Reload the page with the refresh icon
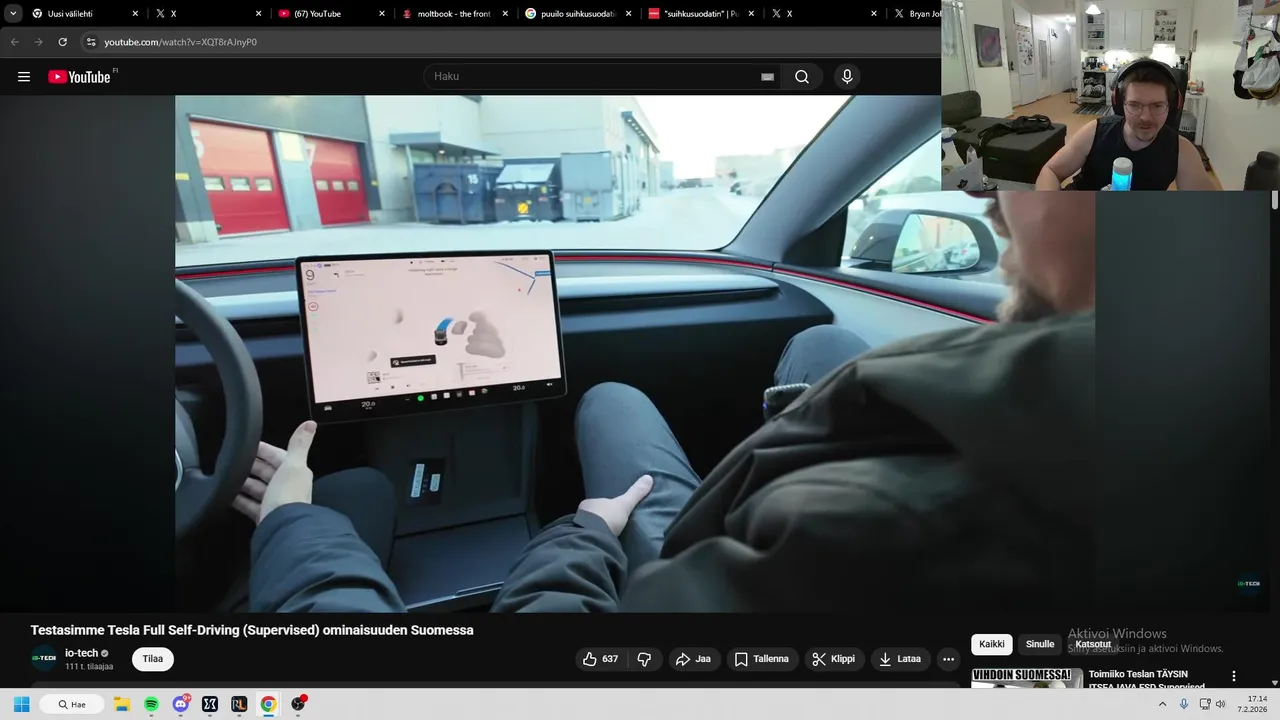1280x720 pixels. click(x=62, y=42)
